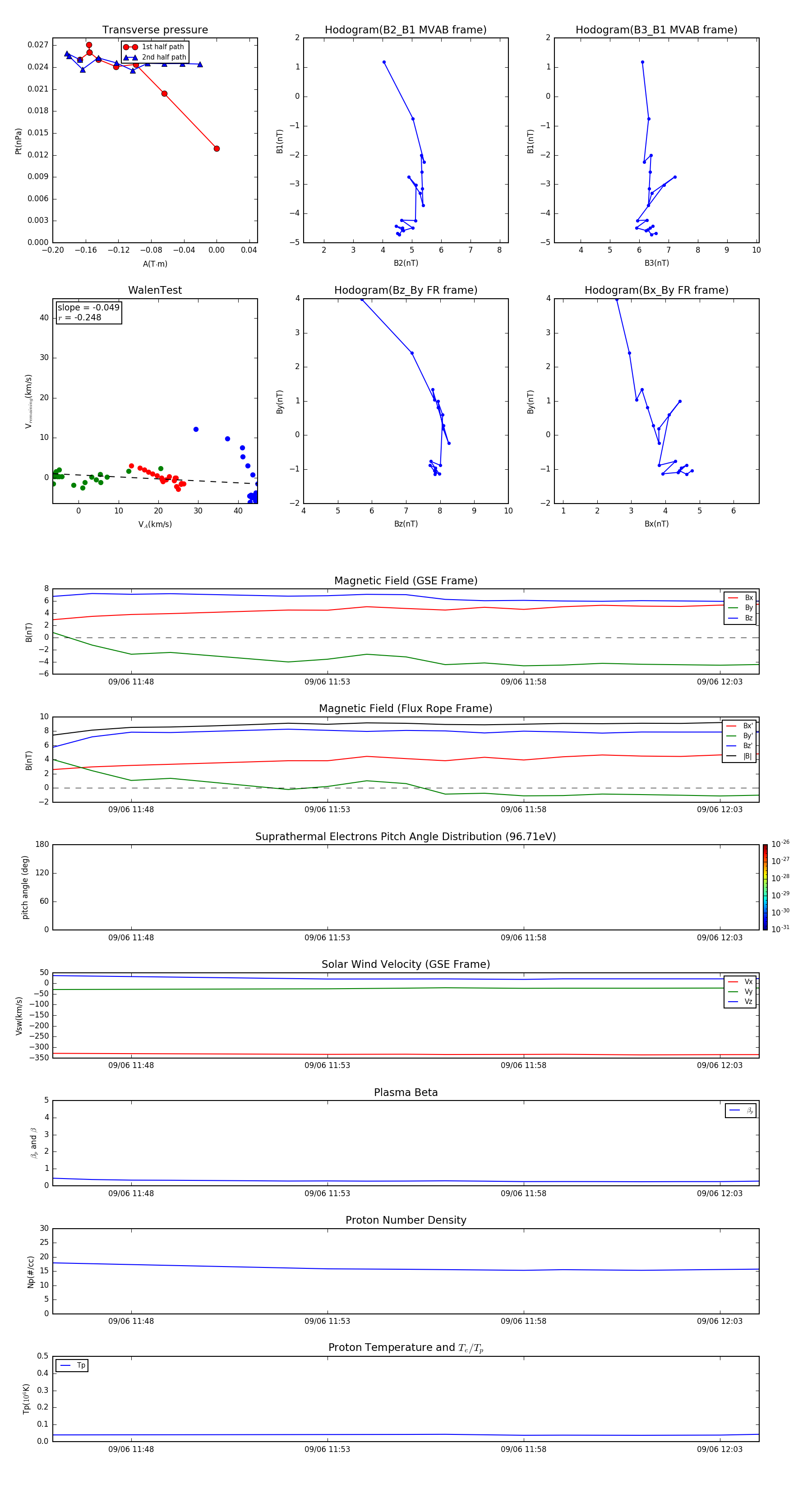Select the 'Hodogram(Bz_By FR frame)' title
812x1489 pixels.
tap(406, 290)
